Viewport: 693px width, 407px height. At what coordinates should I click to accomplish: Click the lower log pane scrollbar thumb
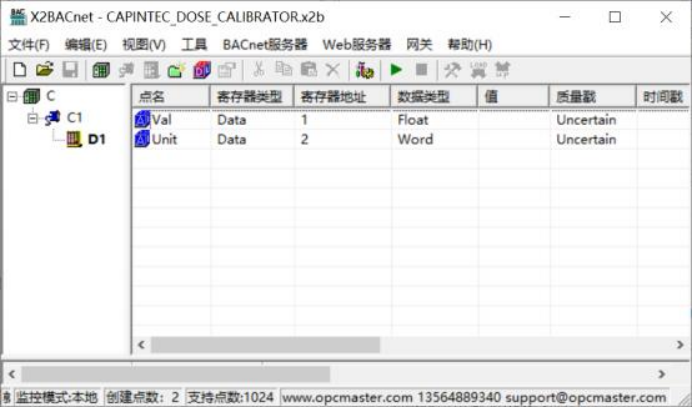[175, 374]
